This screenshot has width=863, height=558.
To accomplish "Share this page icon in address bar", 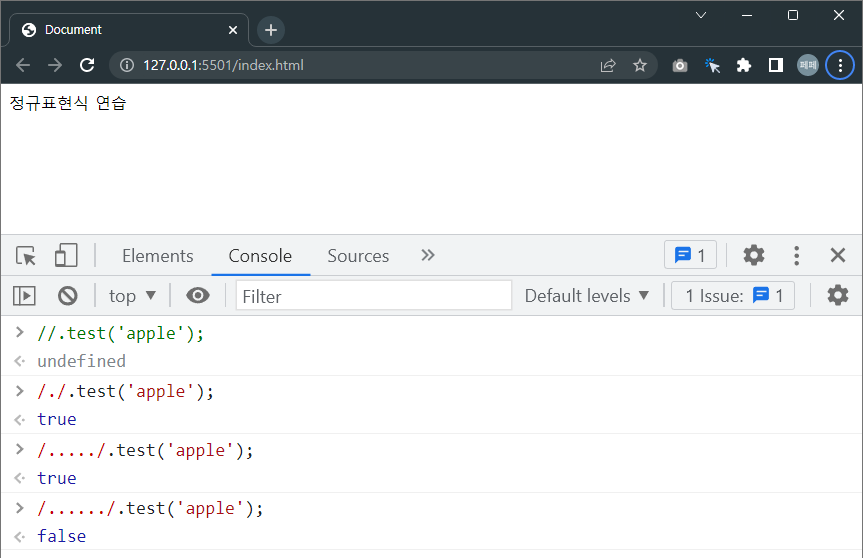I will click(608, 65).
